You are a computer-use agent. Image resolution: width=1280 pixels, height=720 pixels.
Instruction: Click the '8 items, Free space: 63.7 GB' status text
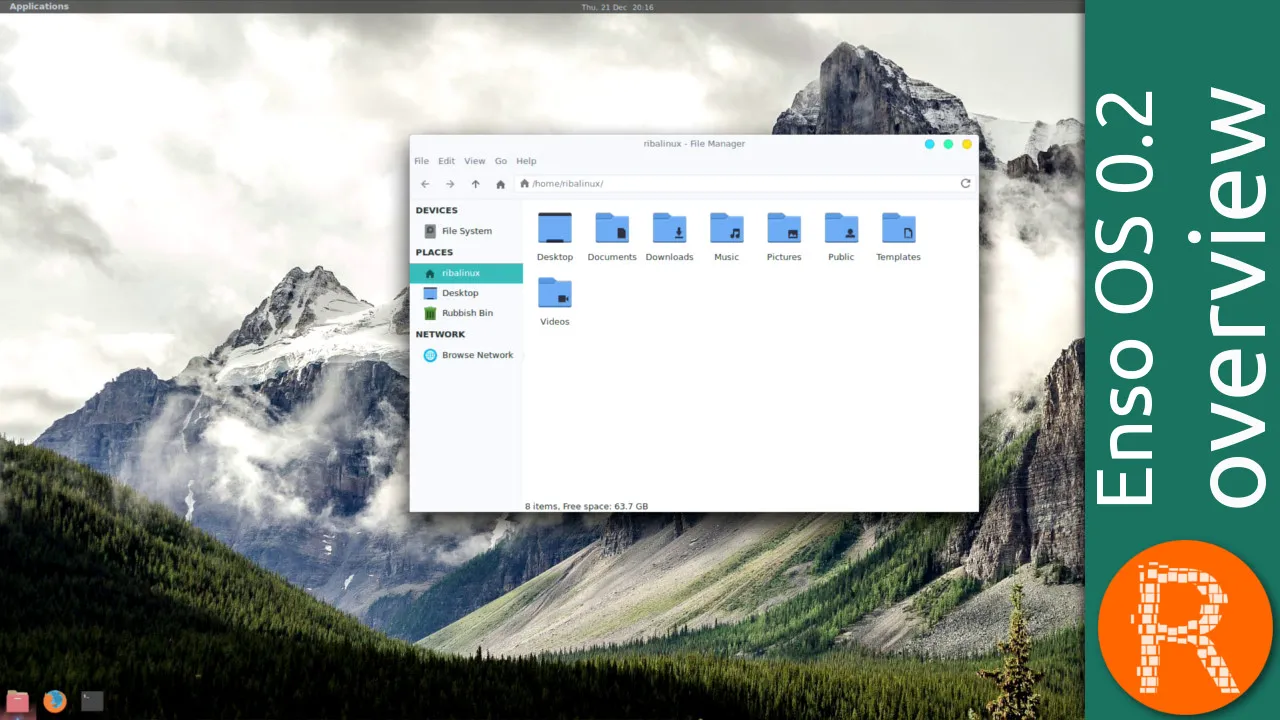pyautogui.click(x=586, y=506)
